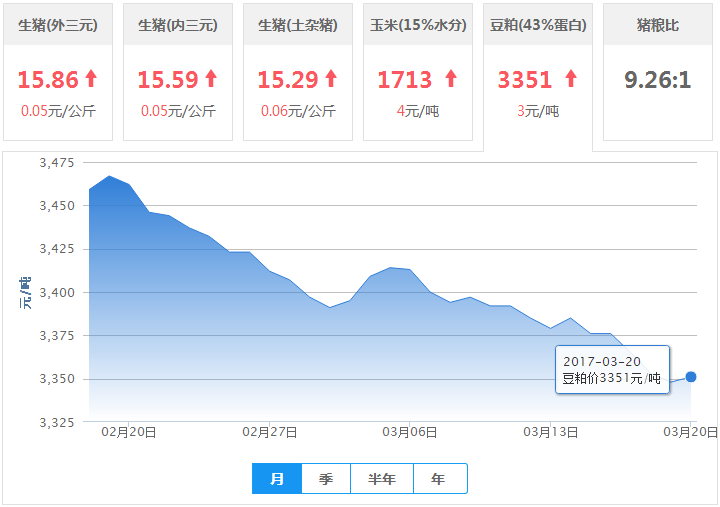Click the red up arrow beside 15.59
720x507 pixels.
click(x=211, y=78)
